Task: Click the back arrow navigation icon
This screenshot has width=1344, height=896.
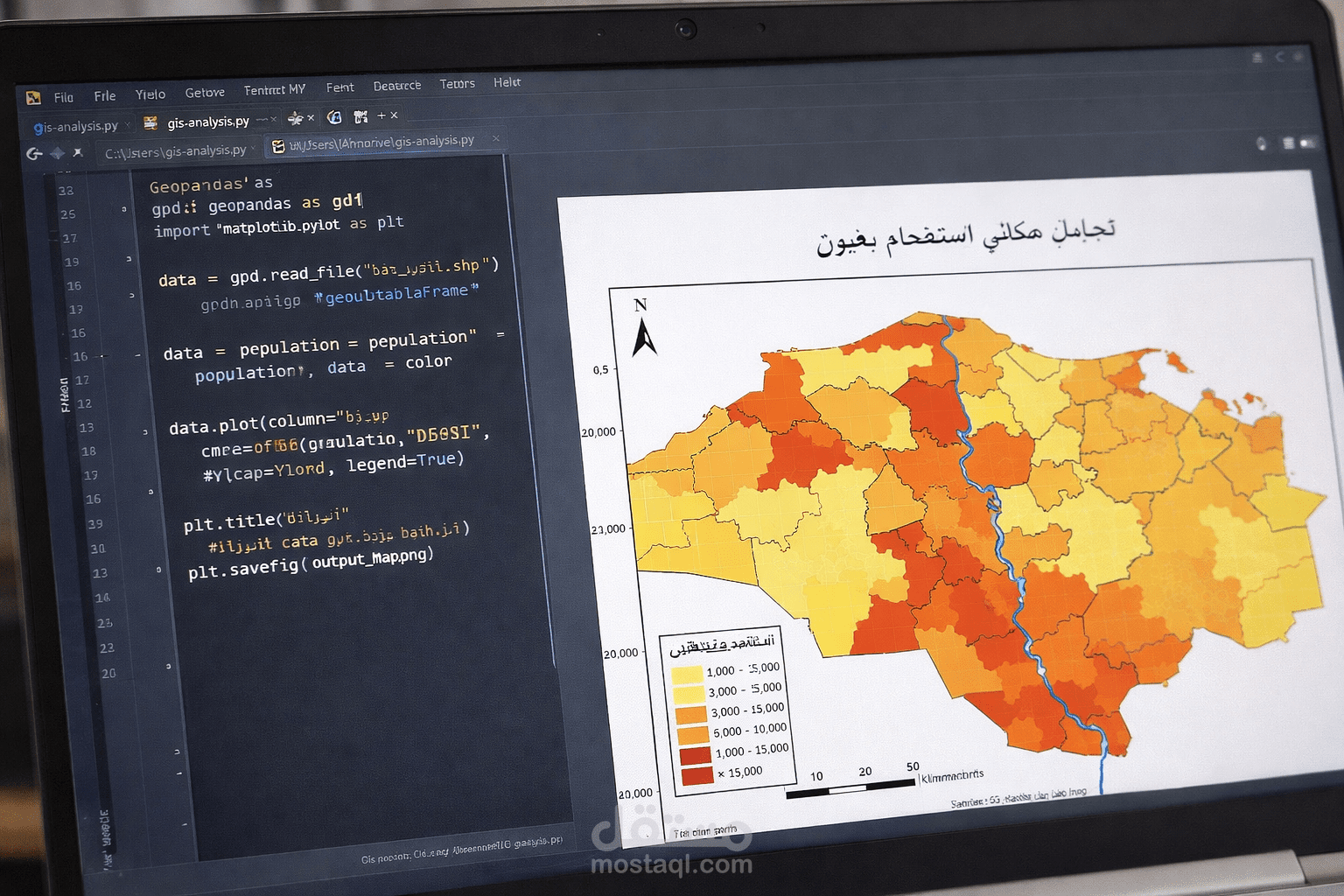Action: pos(34,154)
